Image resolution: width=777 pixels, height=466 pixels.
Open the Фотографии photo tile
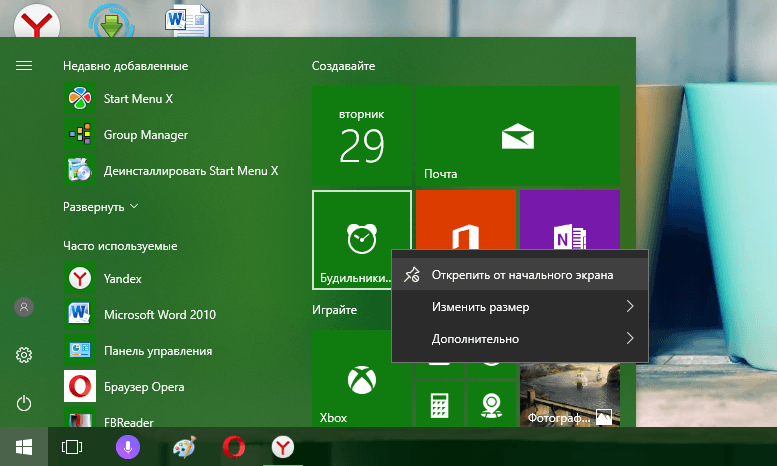coord(568,395)
